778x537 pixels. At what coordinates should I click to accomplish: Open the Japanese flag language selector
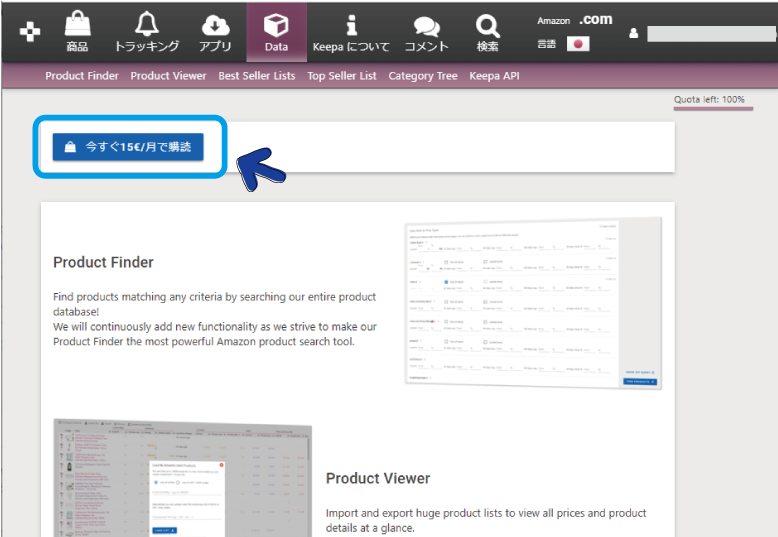tap(577, 44)
